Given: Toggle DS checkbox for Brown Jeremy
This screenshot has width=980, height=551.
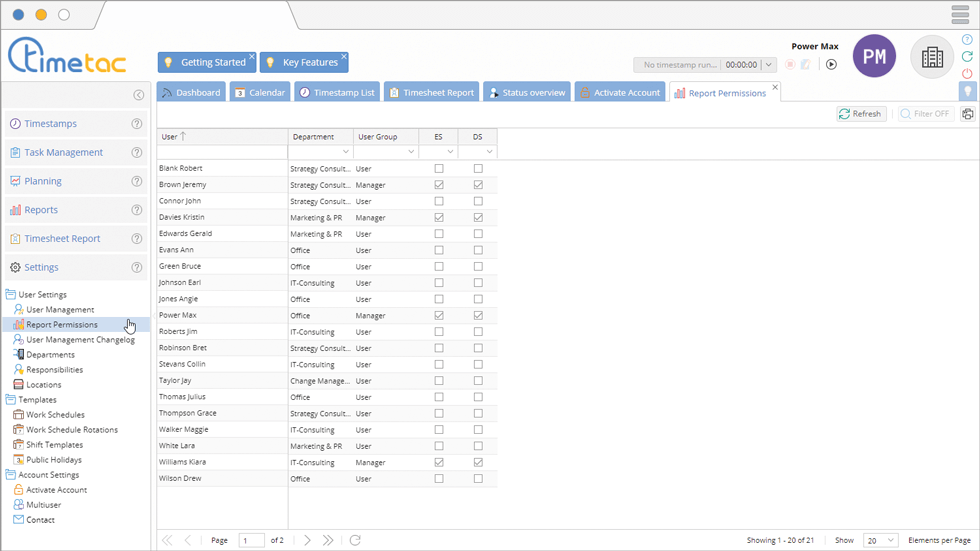Looking at the screenshot, I should (x=478, y=185).
